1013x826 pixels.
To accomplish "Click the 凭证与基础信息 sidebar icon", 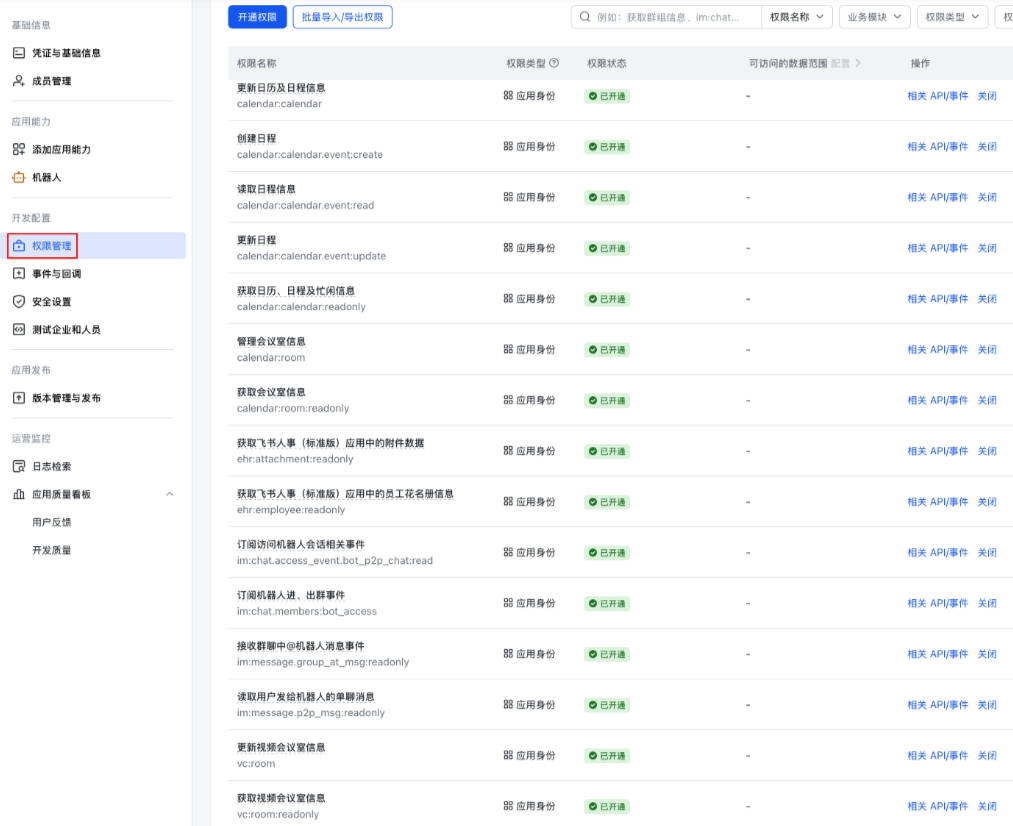I will pos(19,53).
